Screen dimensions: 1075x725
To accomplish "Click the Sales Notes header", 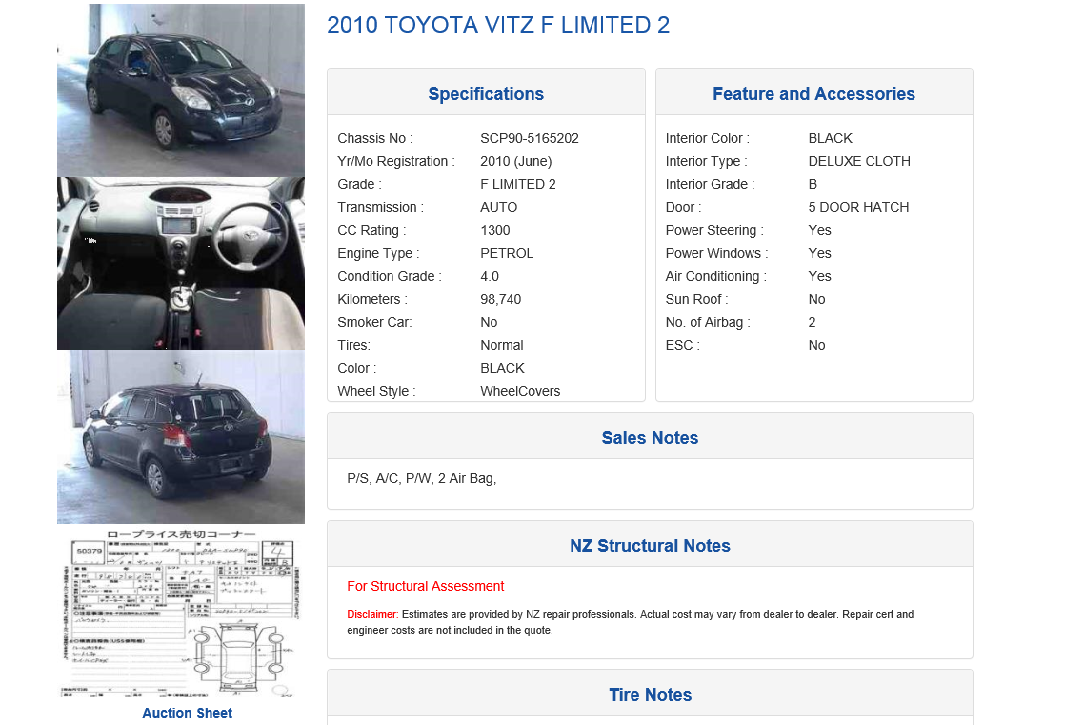I will 650,438.
